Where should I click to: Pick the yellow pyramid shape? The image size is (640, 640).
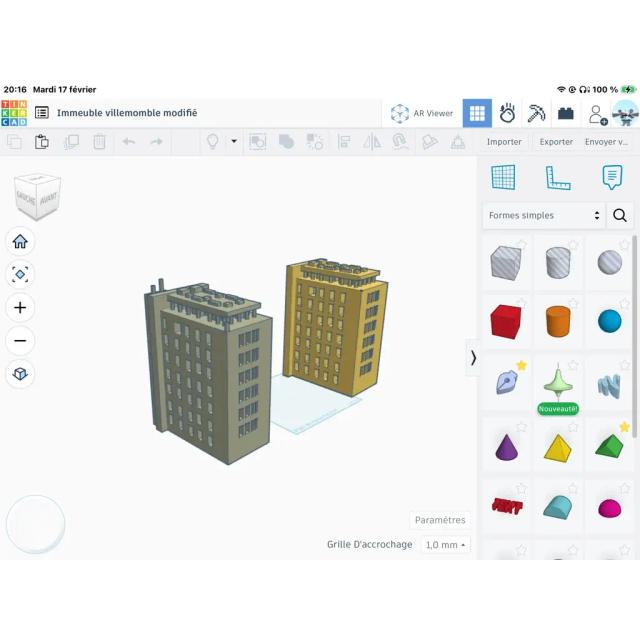pyautogui.click(x=558, y=448)
